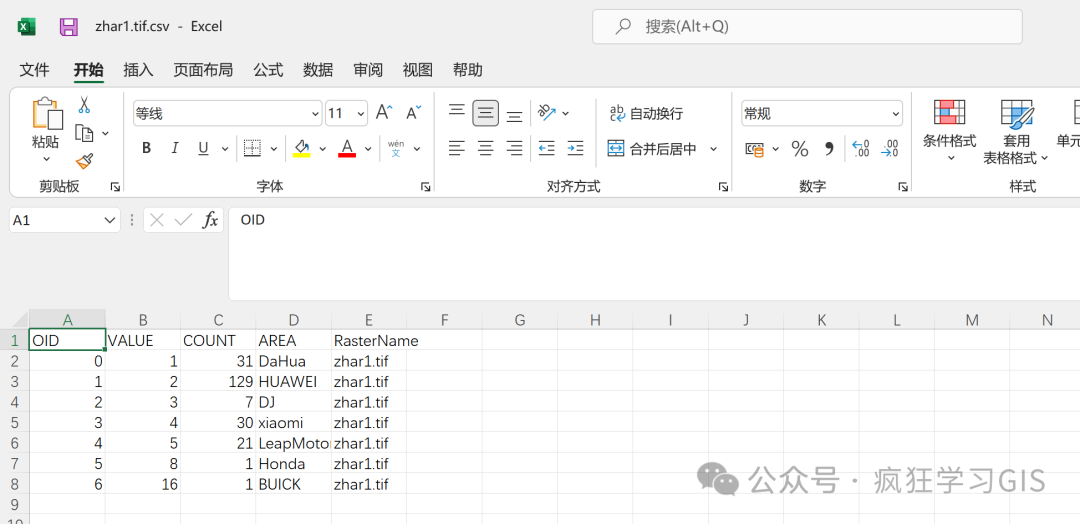Select the Format Painter brush icon
The height and width of the screenshot is (524, 1080).
pos(84,161)
